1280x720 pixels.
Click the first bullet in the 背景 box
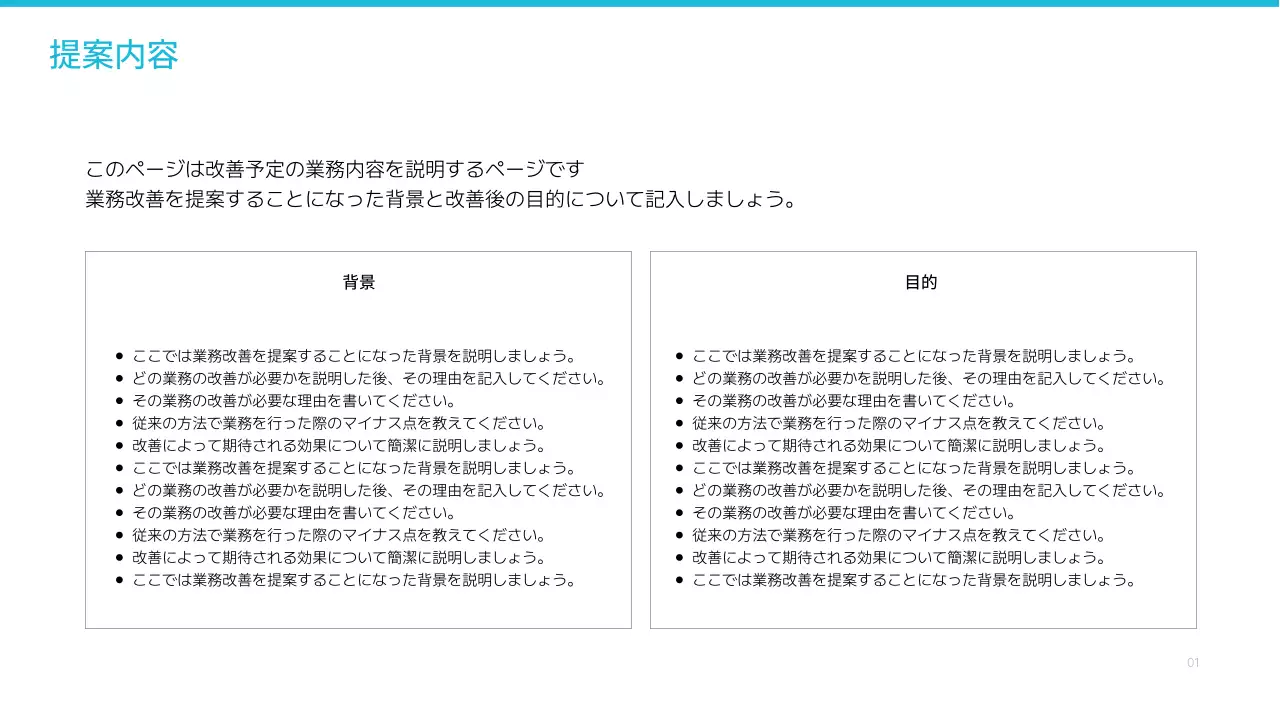pyautogui.click(x=353, y=355)
